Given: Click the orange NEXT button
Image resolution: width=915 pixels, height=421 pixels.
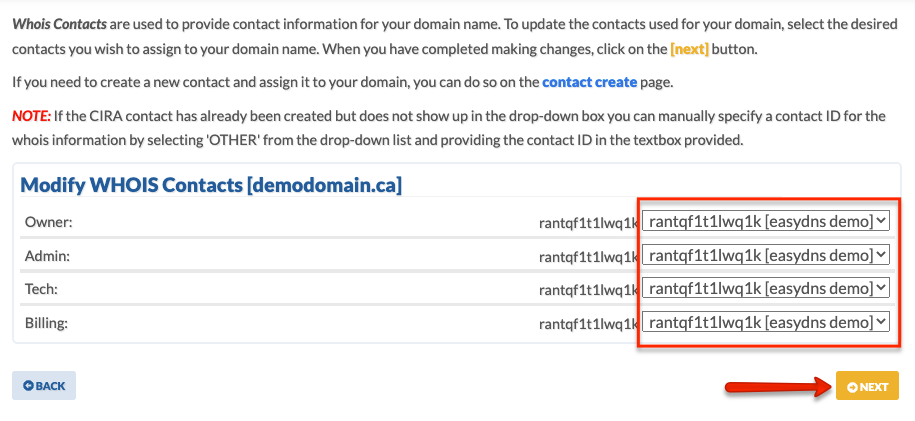Looking at the screenshot, I should click(x=867, y=386).
